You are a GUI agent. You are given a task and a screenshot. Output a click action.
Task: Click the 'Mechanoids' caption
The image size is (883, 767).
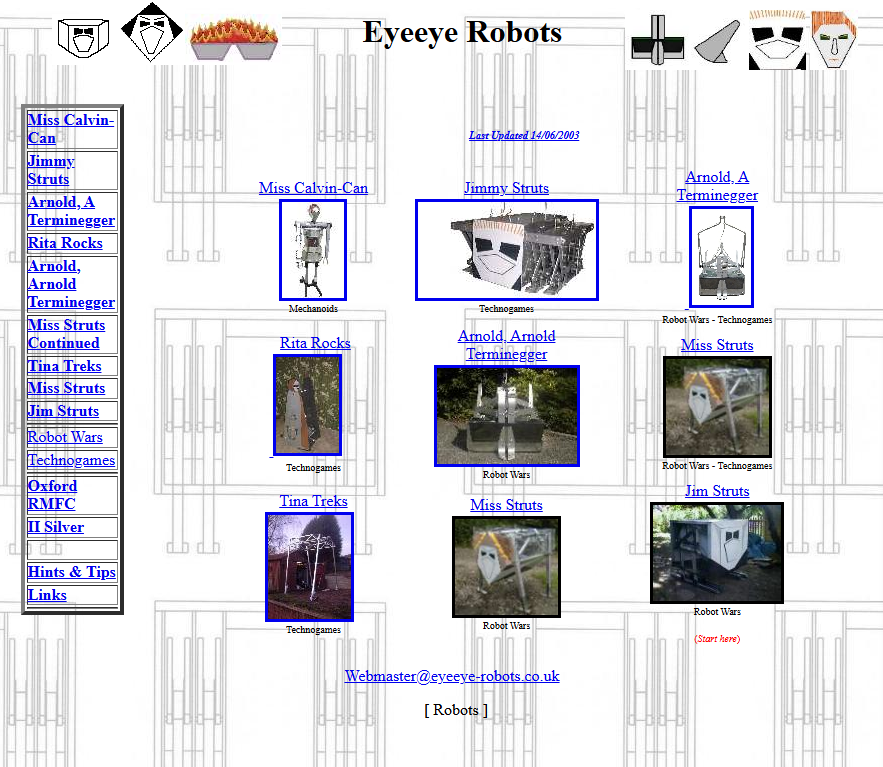click(313, 309)
